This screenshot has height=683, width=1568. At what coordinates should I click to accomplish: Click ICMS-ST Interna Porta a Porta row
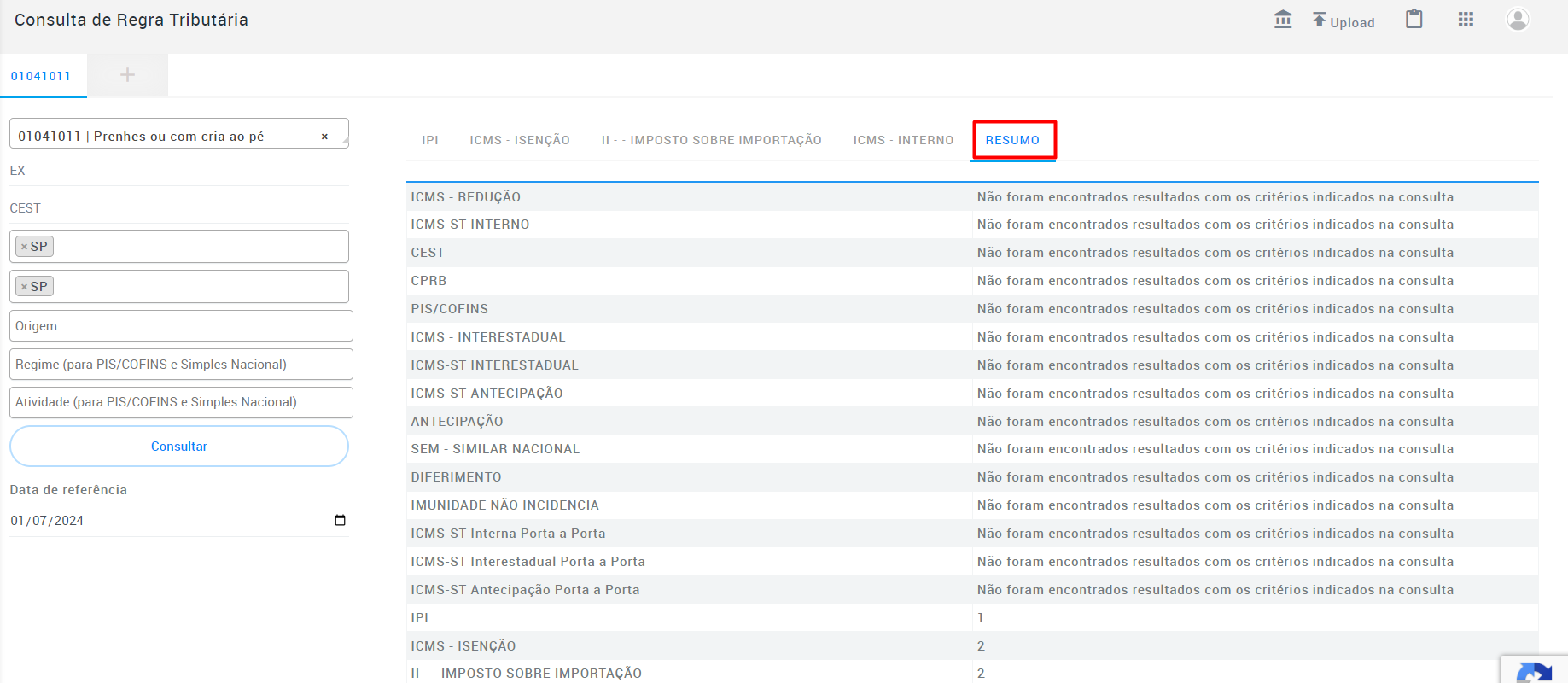pyautogui.click(x=972, y=534)
